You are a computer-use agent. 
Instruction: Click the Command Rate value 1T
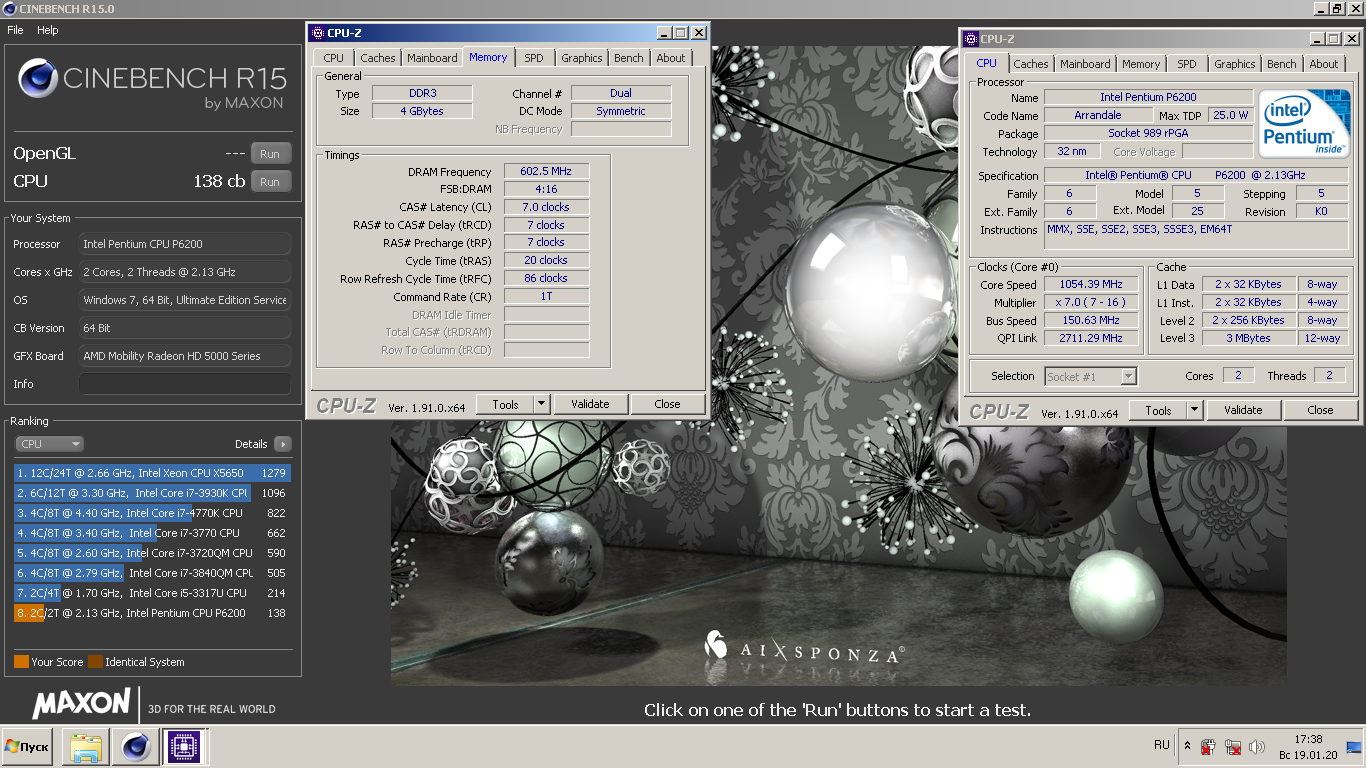[x=546, y=296]
